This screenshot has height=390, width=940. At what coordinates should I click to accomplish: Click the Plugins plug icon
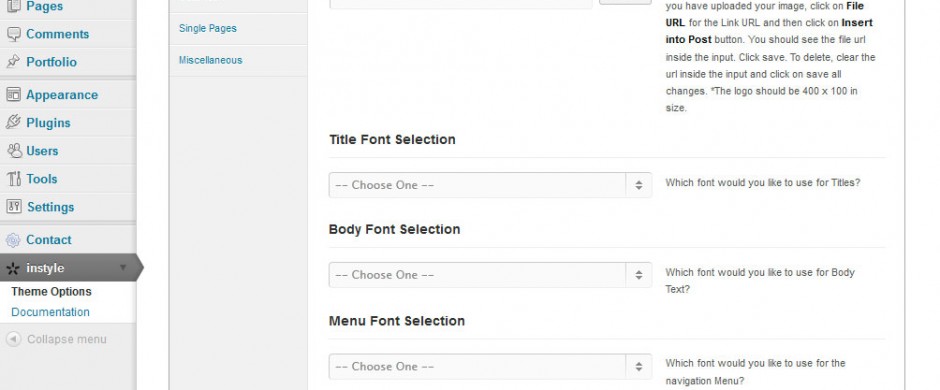(x=13, y=122)
